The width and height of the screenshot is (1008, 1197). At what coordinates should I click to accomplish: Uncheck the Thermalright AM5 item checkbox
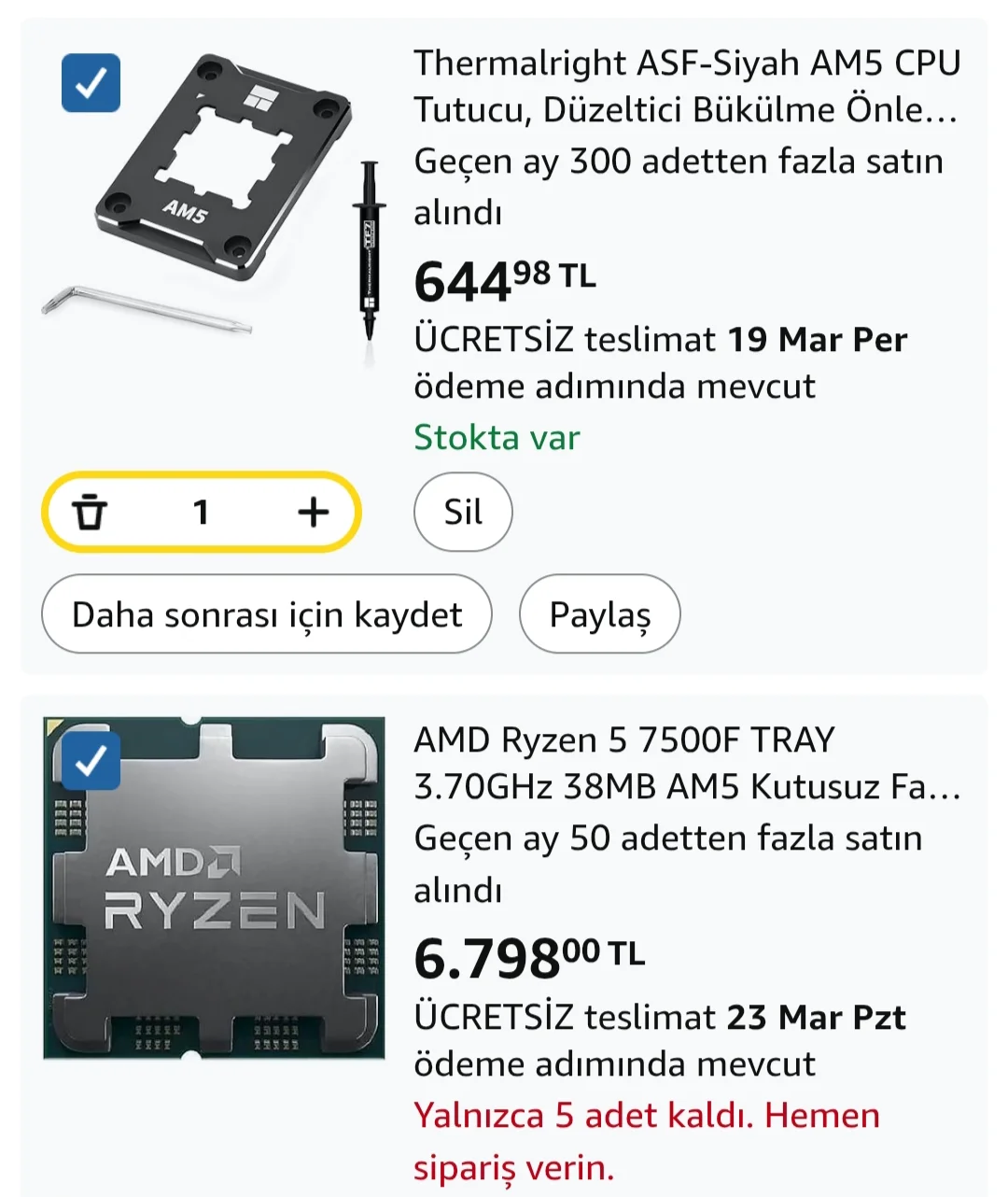91,83
